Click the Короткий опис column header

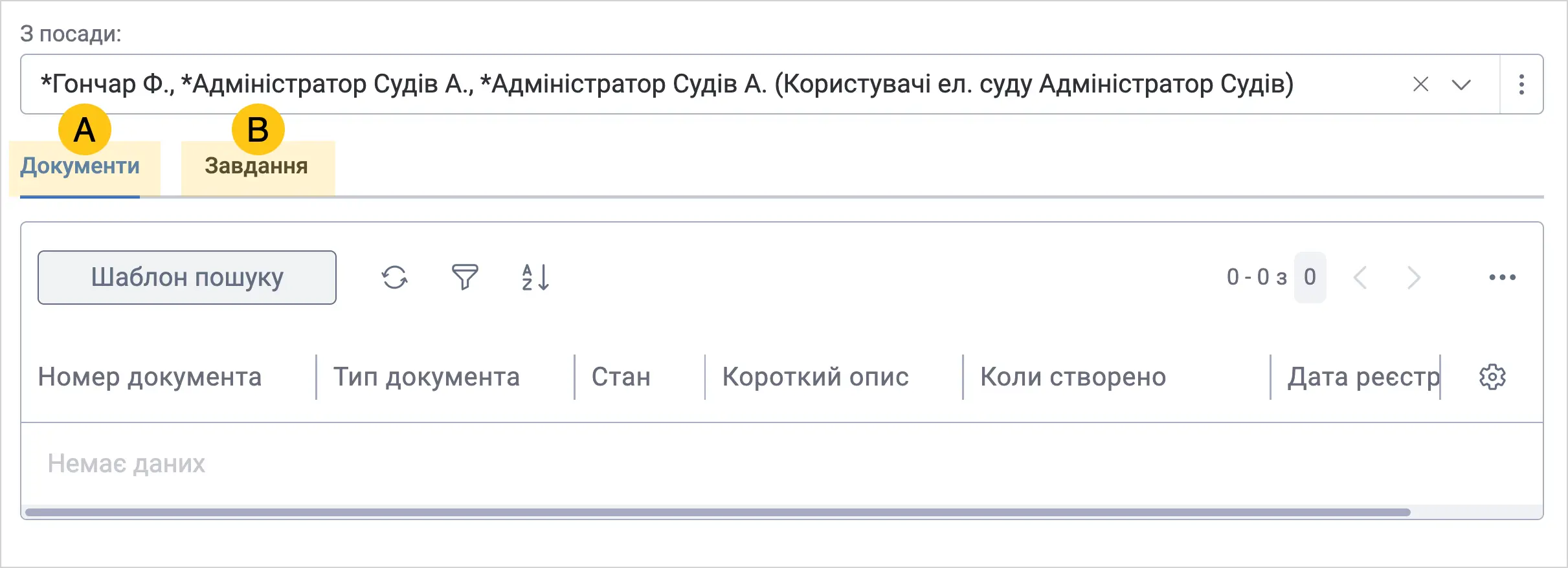tap(816, 377)
